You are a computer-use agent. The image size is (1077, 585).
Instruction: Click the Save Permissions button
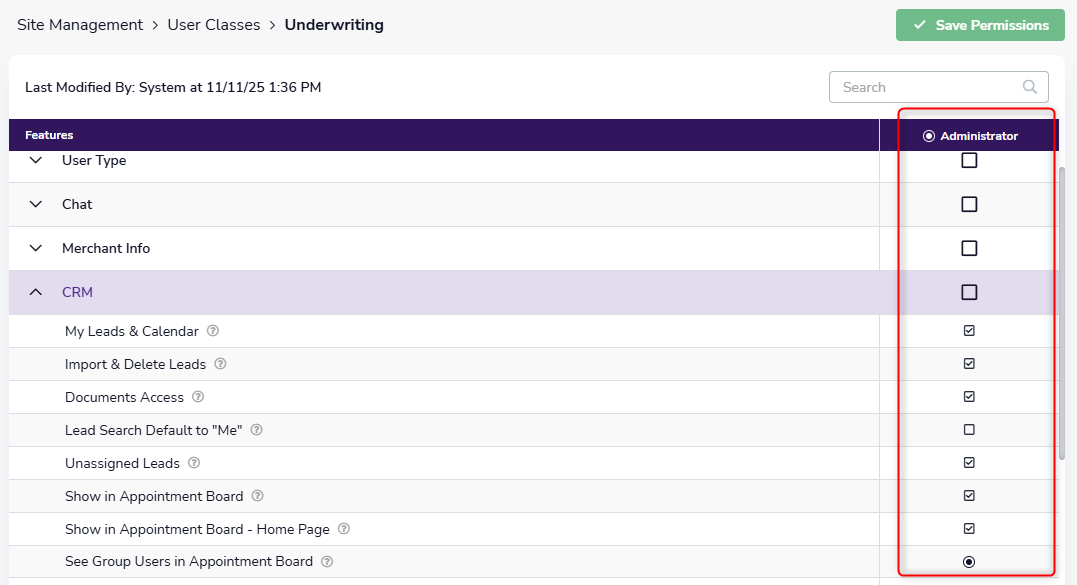pos(980,25)
